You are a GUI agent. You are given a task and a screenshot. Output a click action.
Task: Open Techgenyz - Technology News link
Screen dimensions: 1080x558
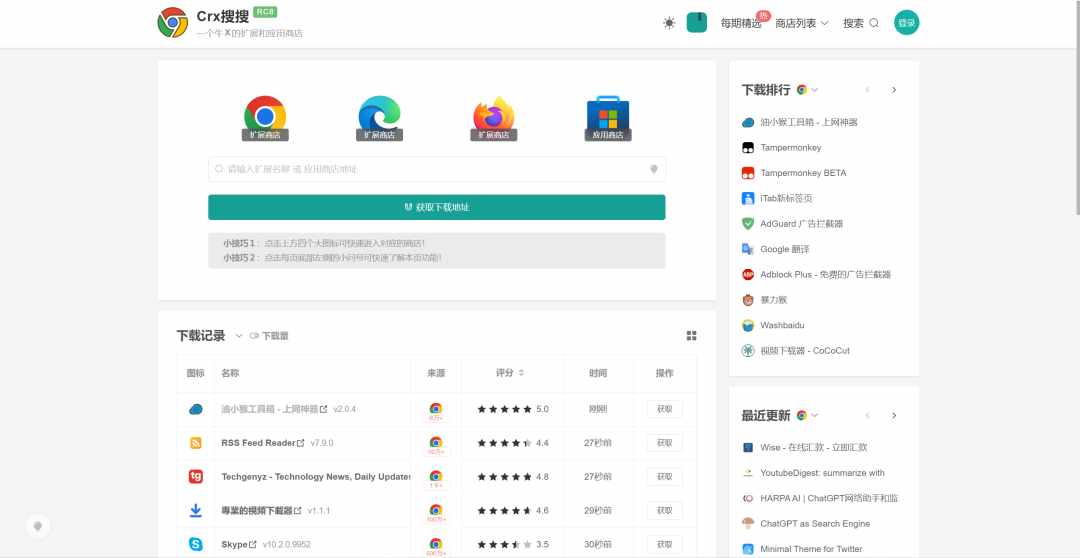pos(315,477)
